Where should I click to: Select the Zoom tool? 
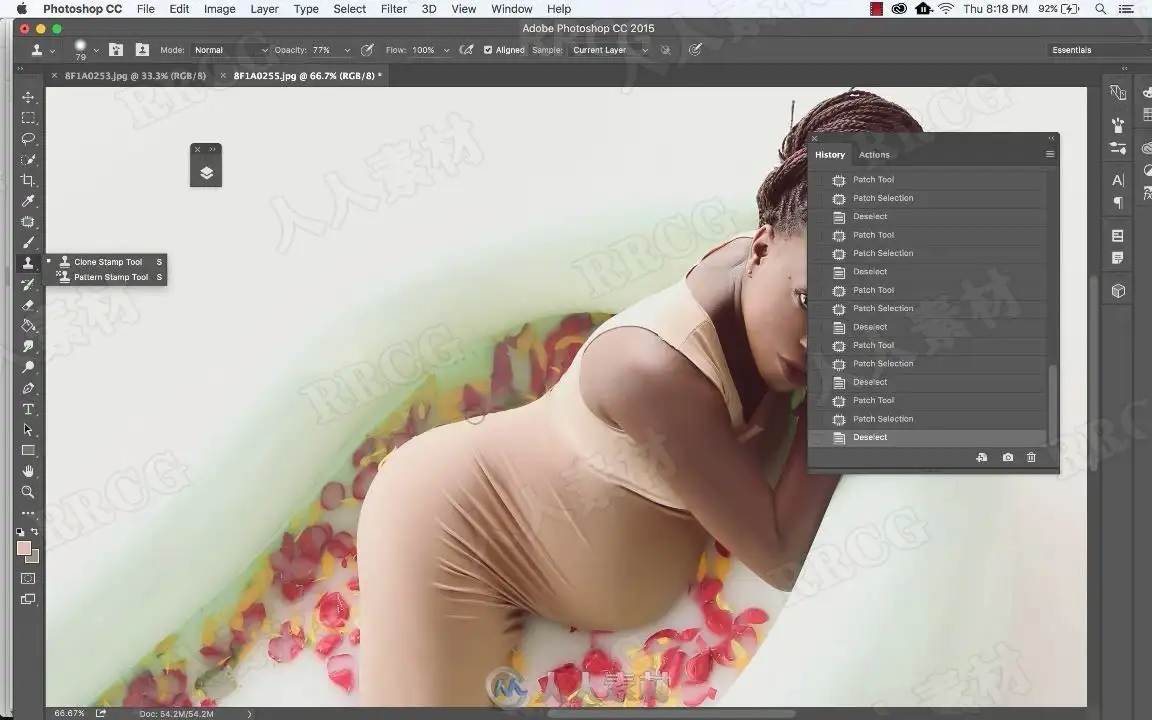coord(28,492)
